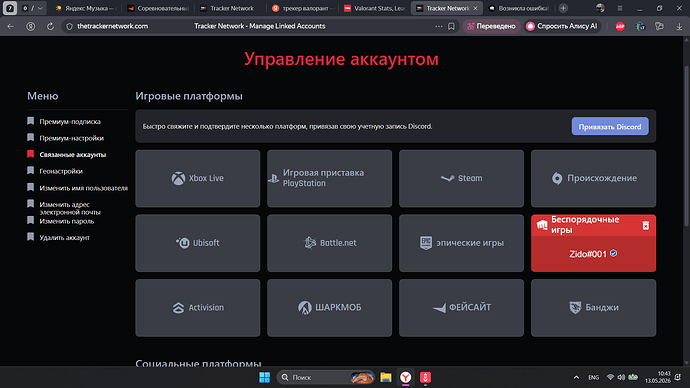The width and height of the screenshot is (690, 388).
Task: Click the Переведено translation button
Action: [491, 26]
